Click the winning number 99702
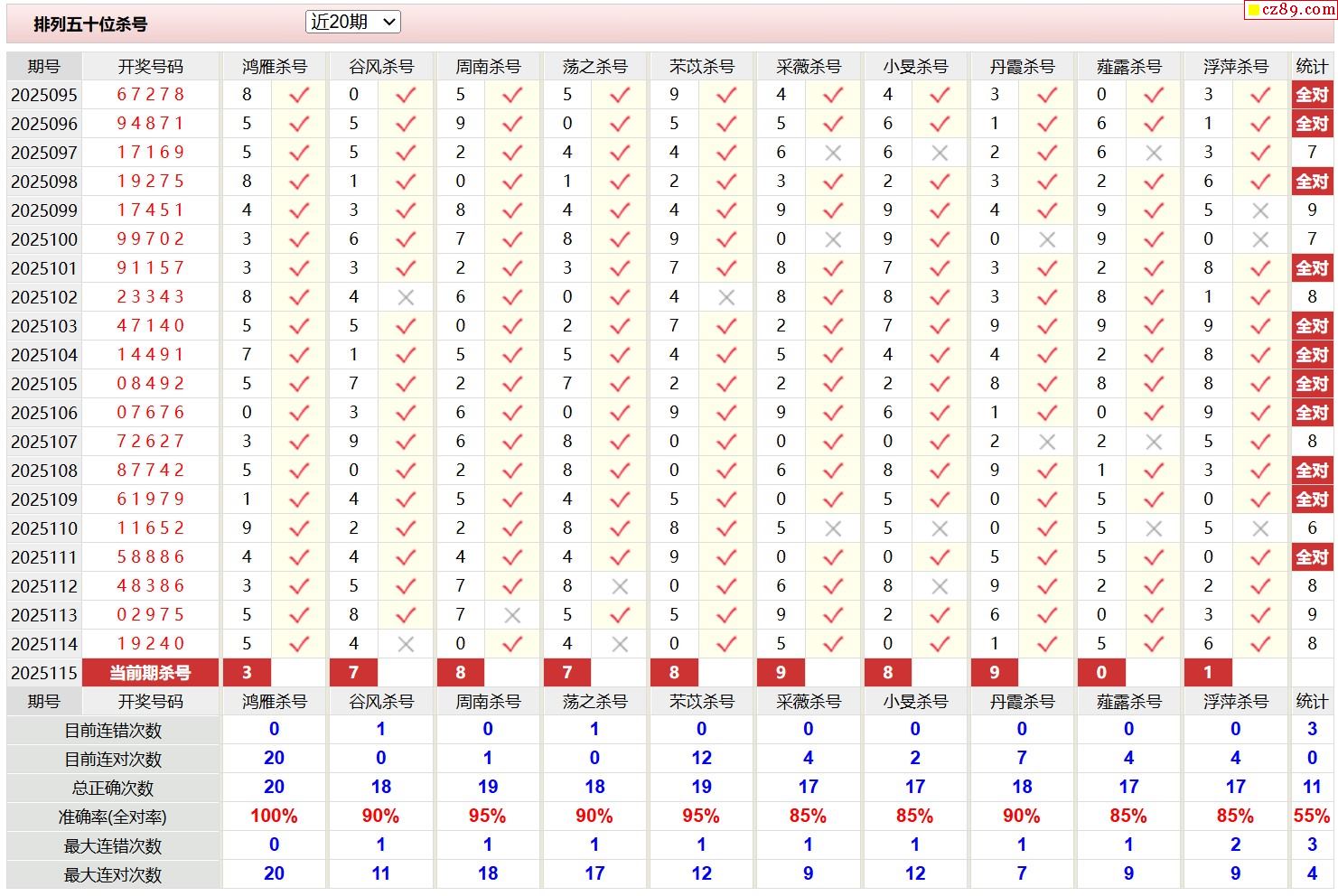 pos(151,239)
